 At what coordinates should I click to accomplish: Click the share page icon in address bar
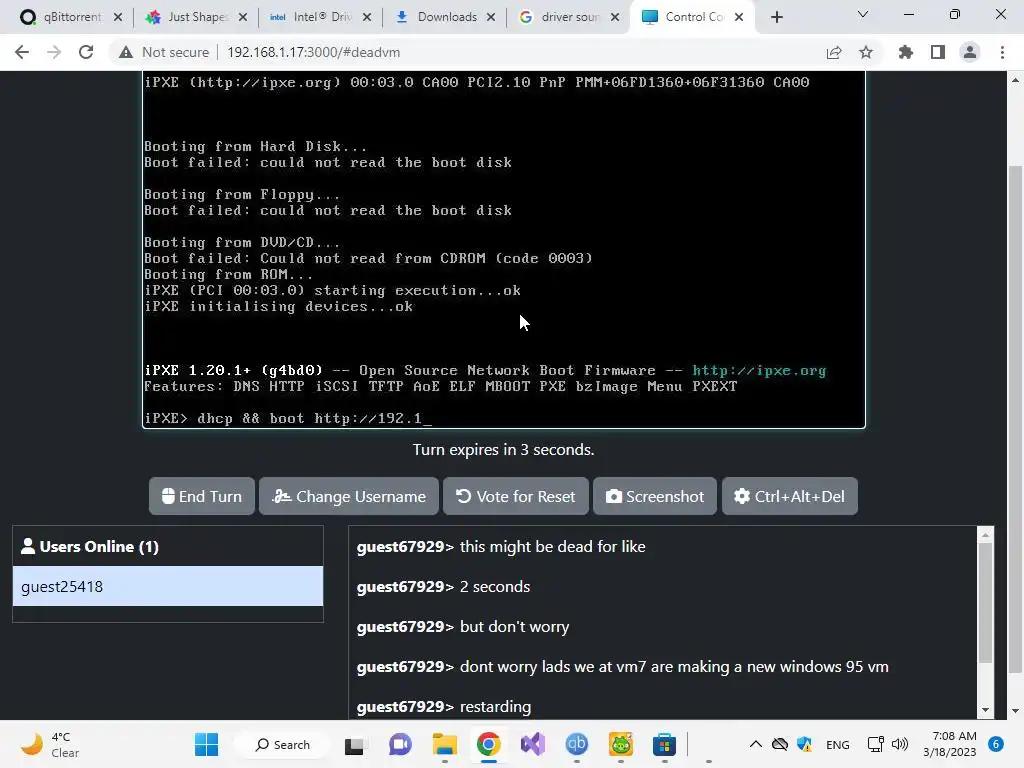click(x=834, y=52)
